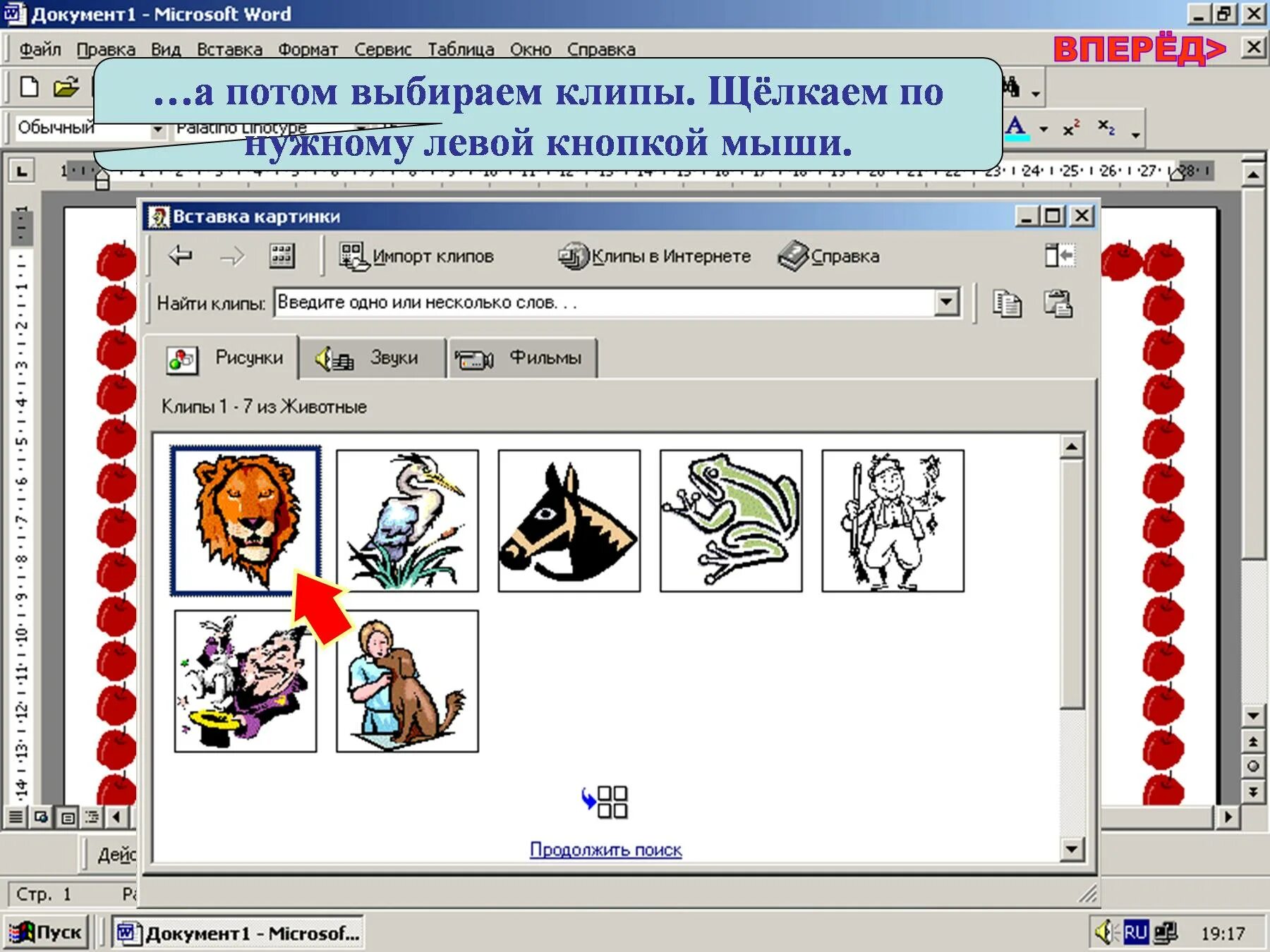Open the Вид menu
The width and height of the screenshot is (1270, 952).
click(x=166, y=49)
